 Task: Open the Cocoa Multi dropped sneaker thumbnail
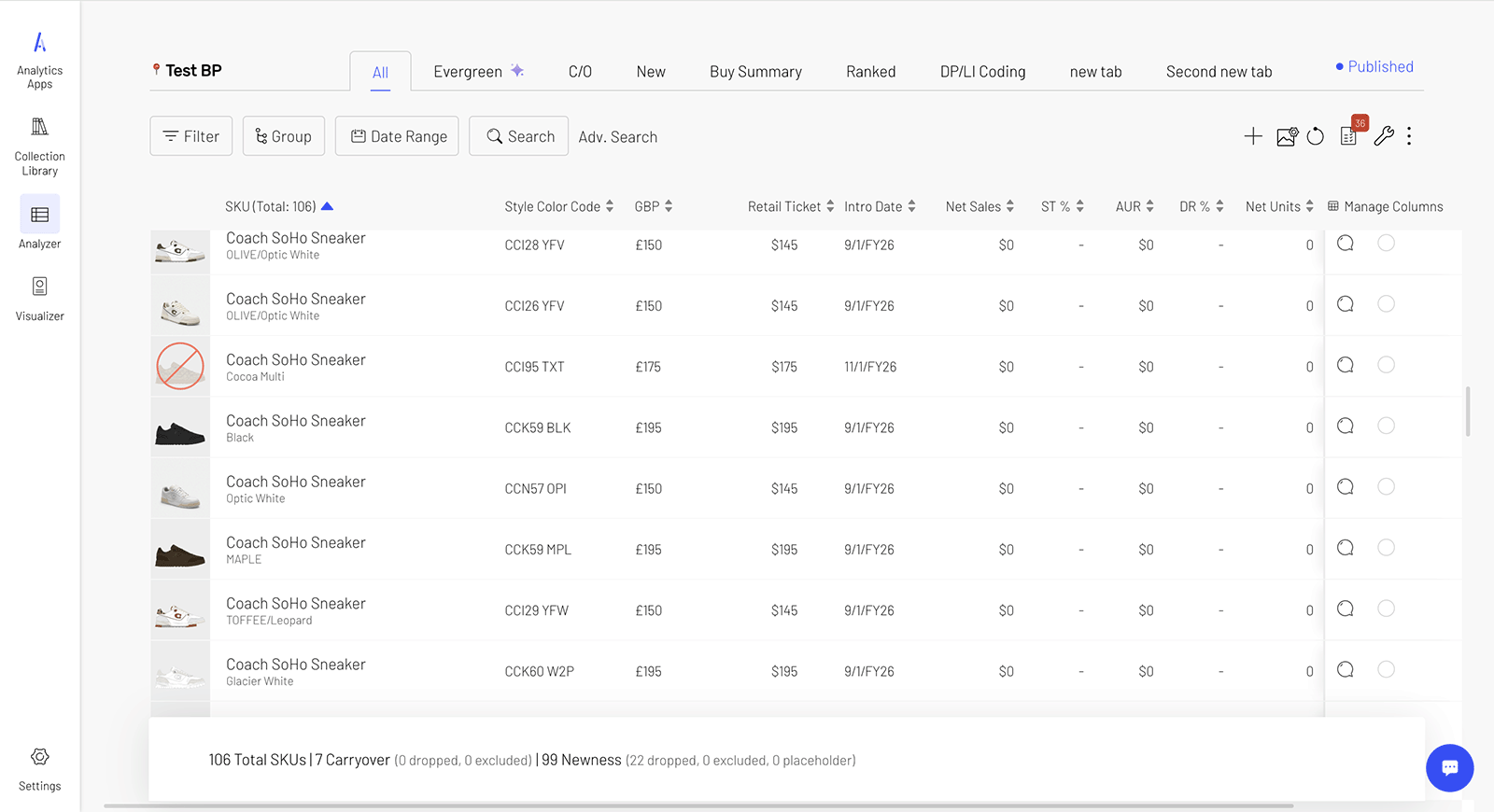tap(180, 366)
